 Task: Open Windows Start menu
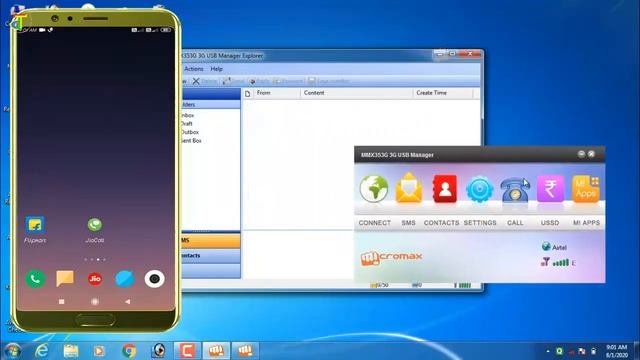click(x=13, y=351)
